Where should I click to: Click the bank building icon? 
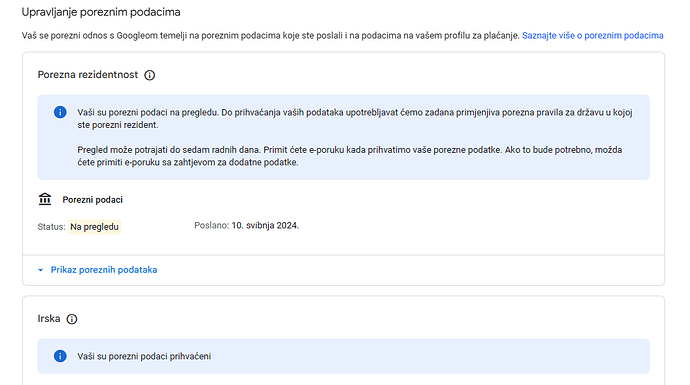coord(45,199)
